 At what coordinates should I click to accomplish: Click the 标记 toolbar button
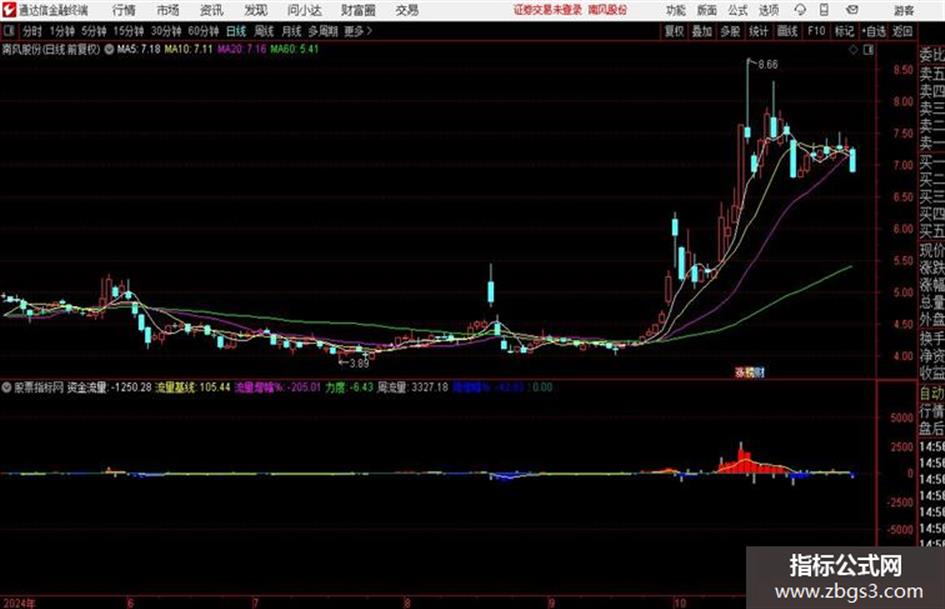[x=844, y=31]
